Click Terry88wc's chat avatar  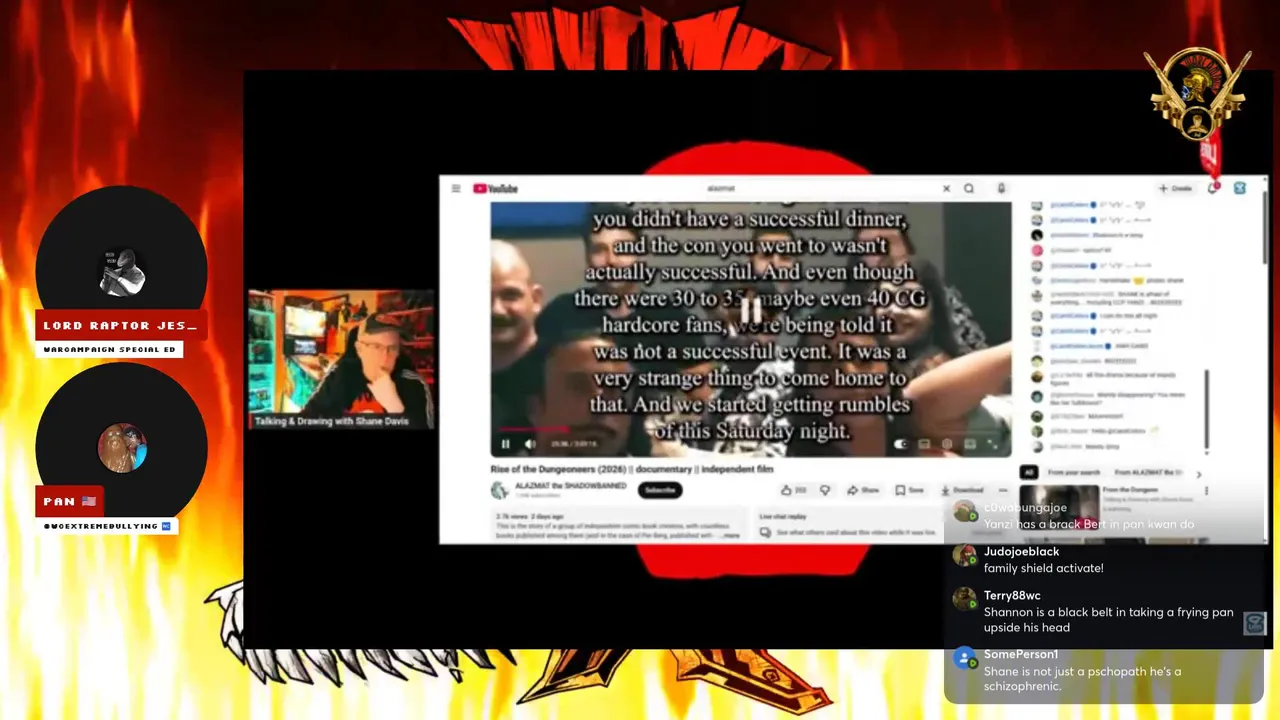click(x=964, y=598)
